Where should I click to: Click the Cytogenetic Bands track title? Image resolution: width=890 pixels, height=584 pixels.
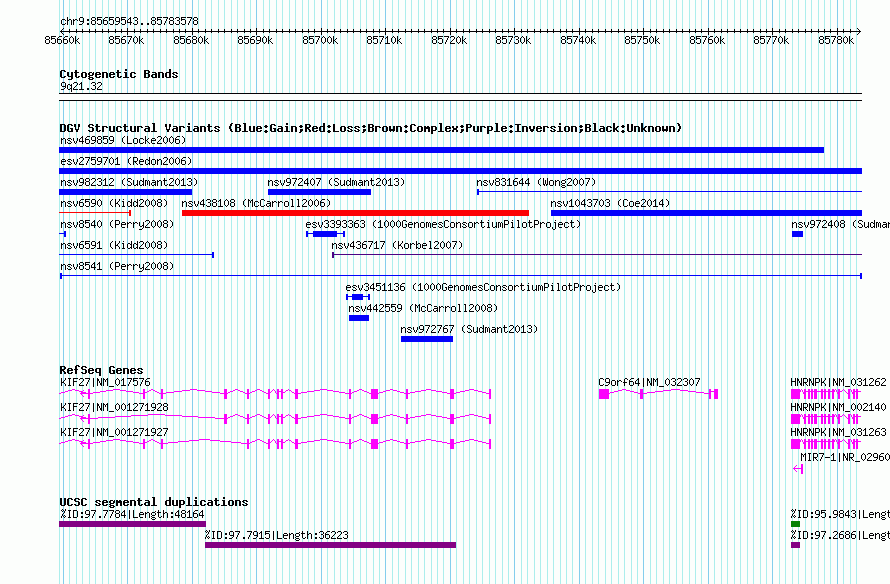click(x=119, y=74)
